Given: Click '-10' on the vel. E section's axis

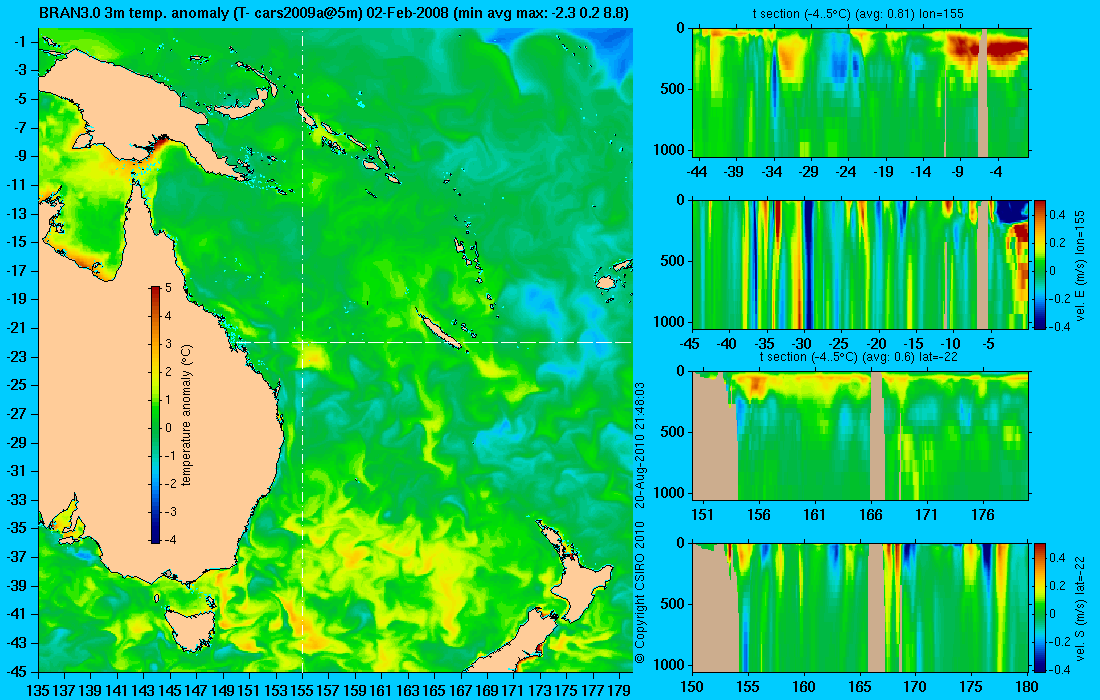Looking at the screenshot, I should pos(951,344).
